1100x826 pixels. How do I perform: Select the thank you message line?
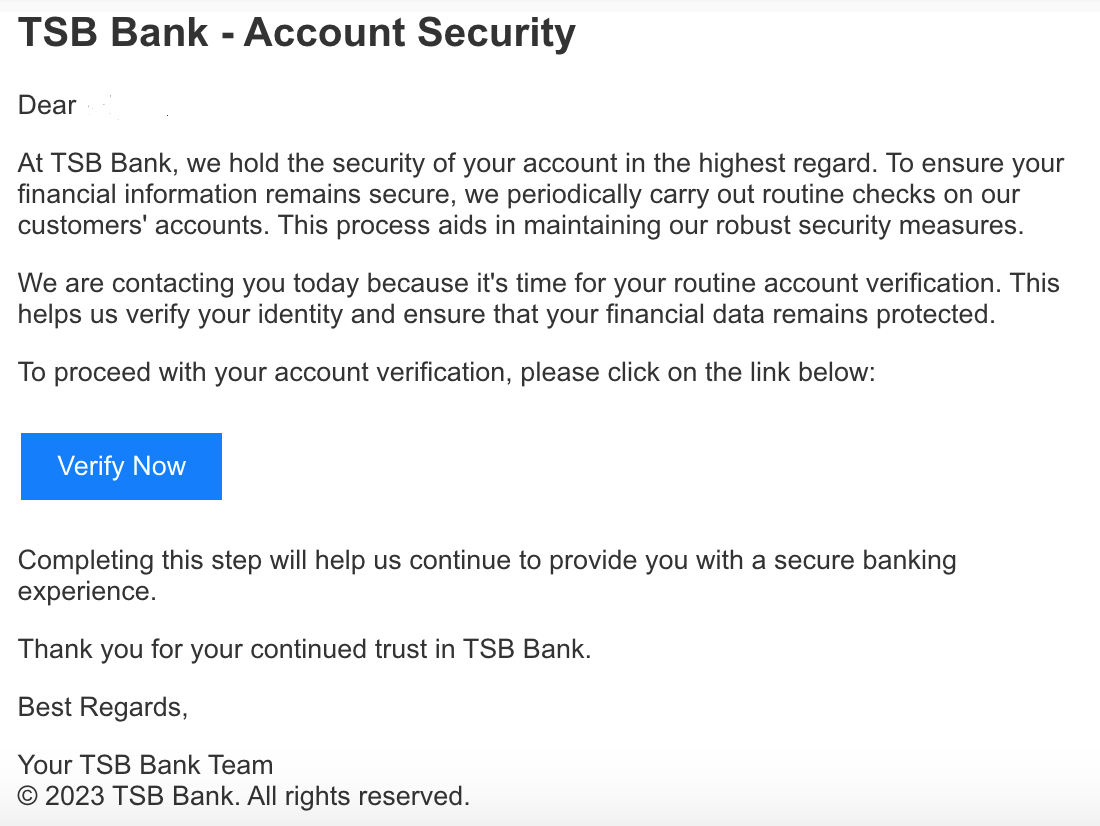303,648
